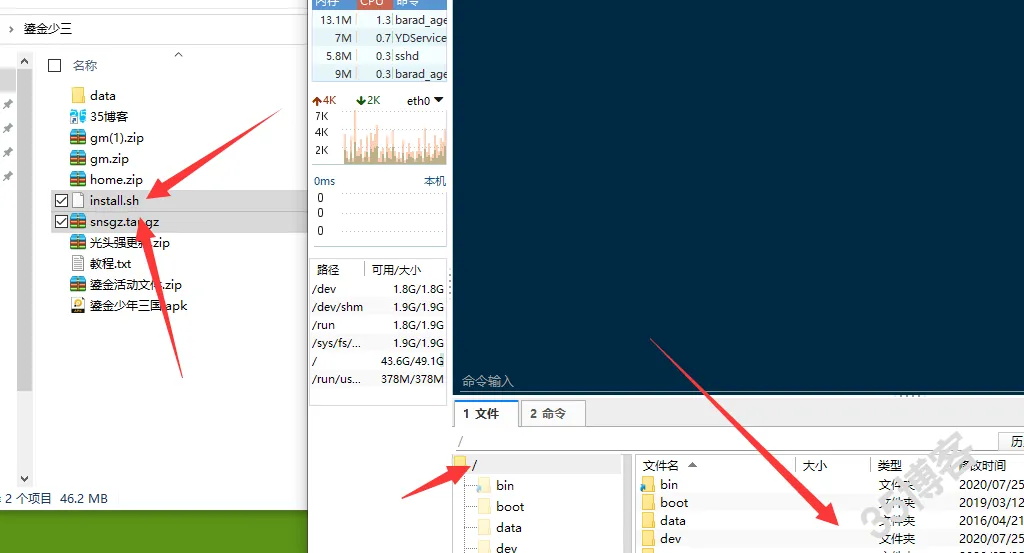Open the eth0 network interface dropdown

coord(438,100)
